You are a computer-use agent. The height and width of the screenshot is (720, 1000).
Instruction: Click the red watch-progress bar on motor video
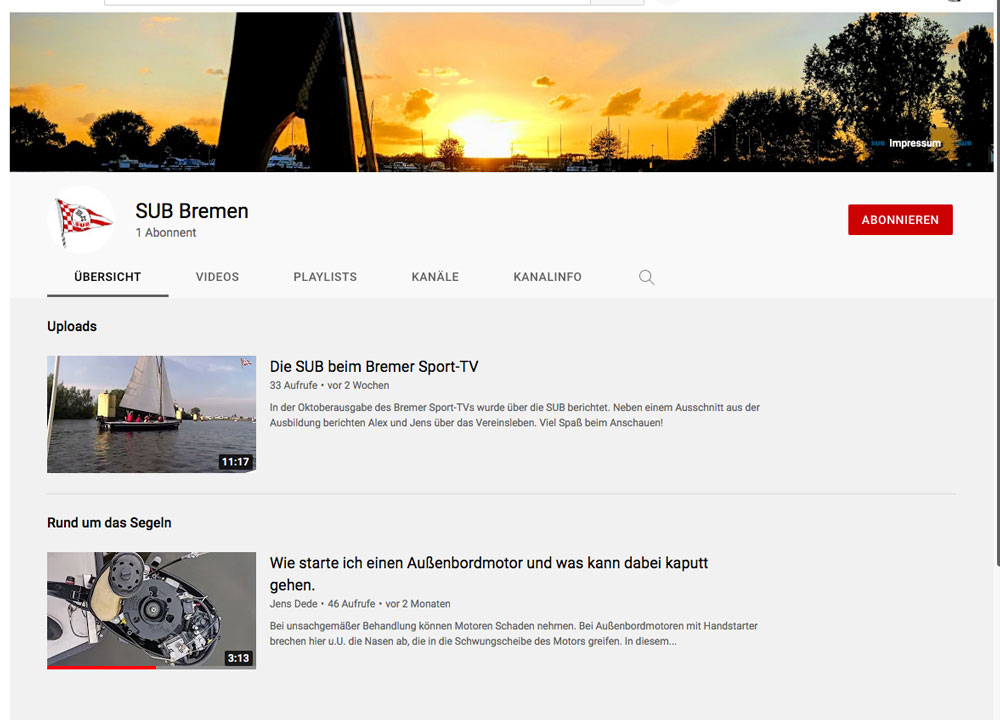click(x=101, y=668)
